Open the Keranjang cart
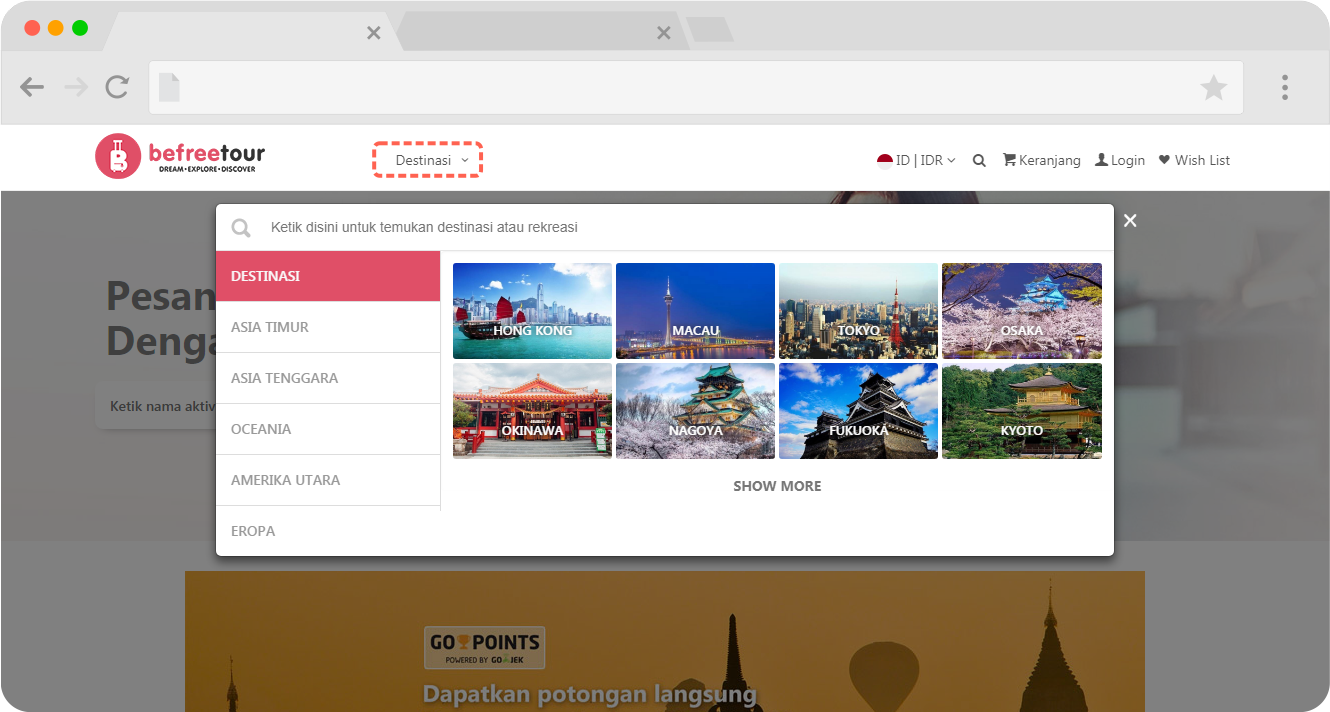 [x=1041, y=160]
